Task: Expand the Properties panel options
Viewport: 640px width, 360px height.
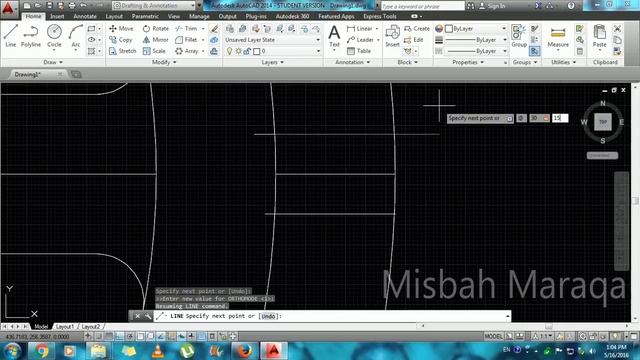Action: [468, 62]
